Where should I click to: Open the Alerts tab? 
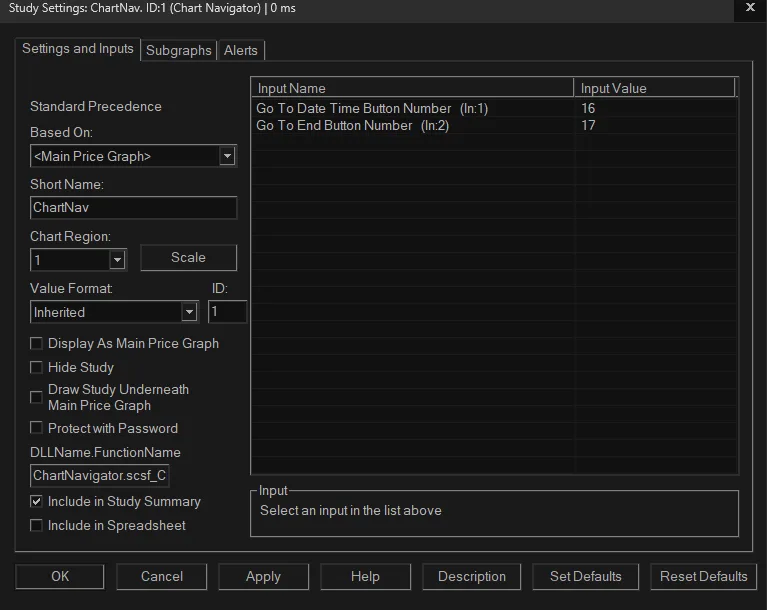pos(241,50)
